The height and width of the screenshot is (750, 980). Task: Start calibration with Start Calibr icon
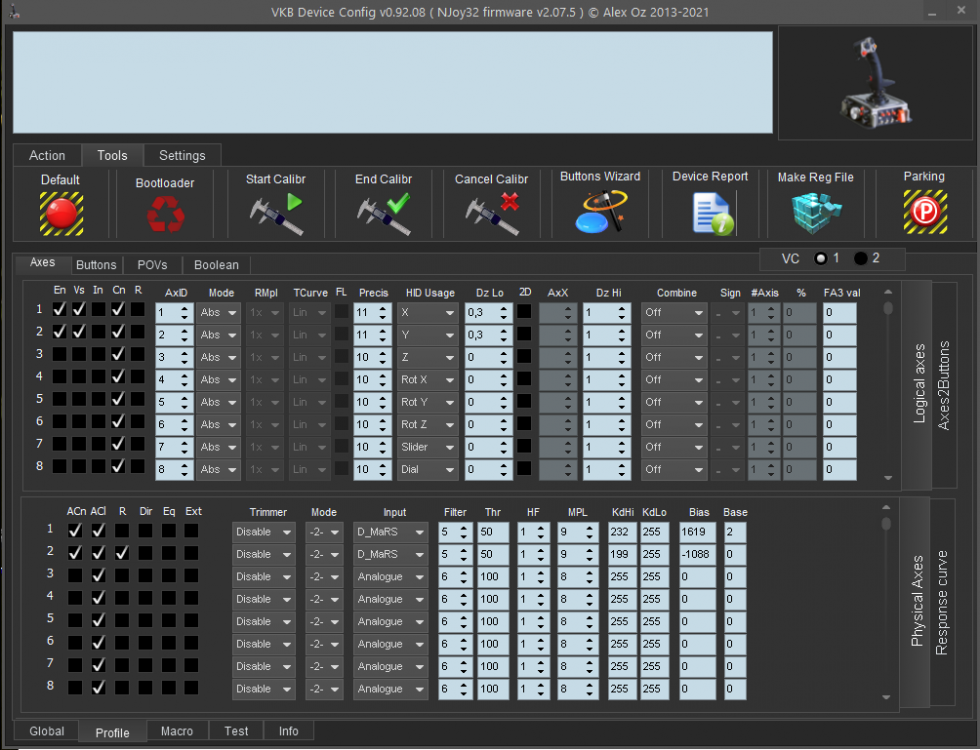click(276, 213)
